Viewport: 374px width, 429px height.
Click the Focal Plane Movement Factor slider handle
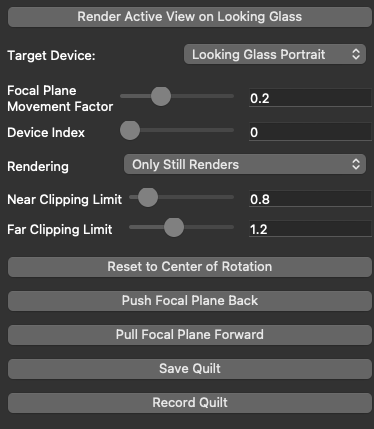coord(161,96)
